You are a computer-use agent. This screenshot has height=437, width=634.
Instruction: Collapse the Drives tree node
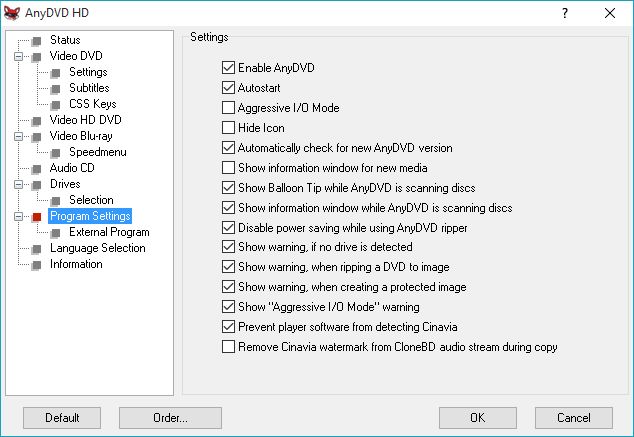click(x=18, y=184)
